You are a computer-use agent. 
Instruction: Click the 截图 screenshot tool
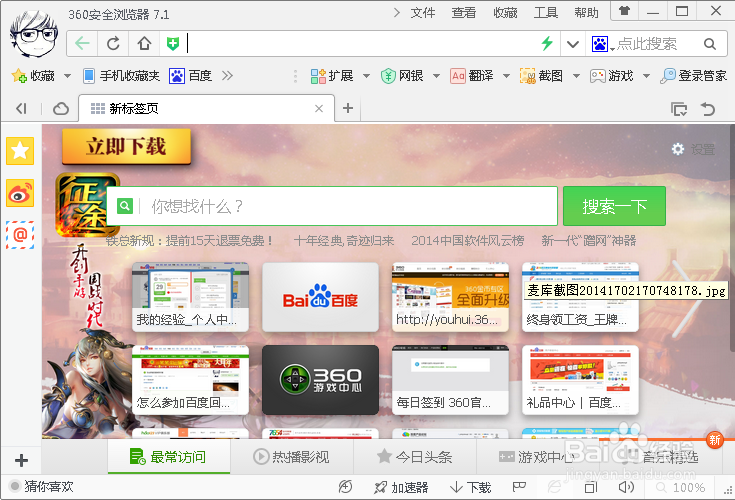pos(541,75)
